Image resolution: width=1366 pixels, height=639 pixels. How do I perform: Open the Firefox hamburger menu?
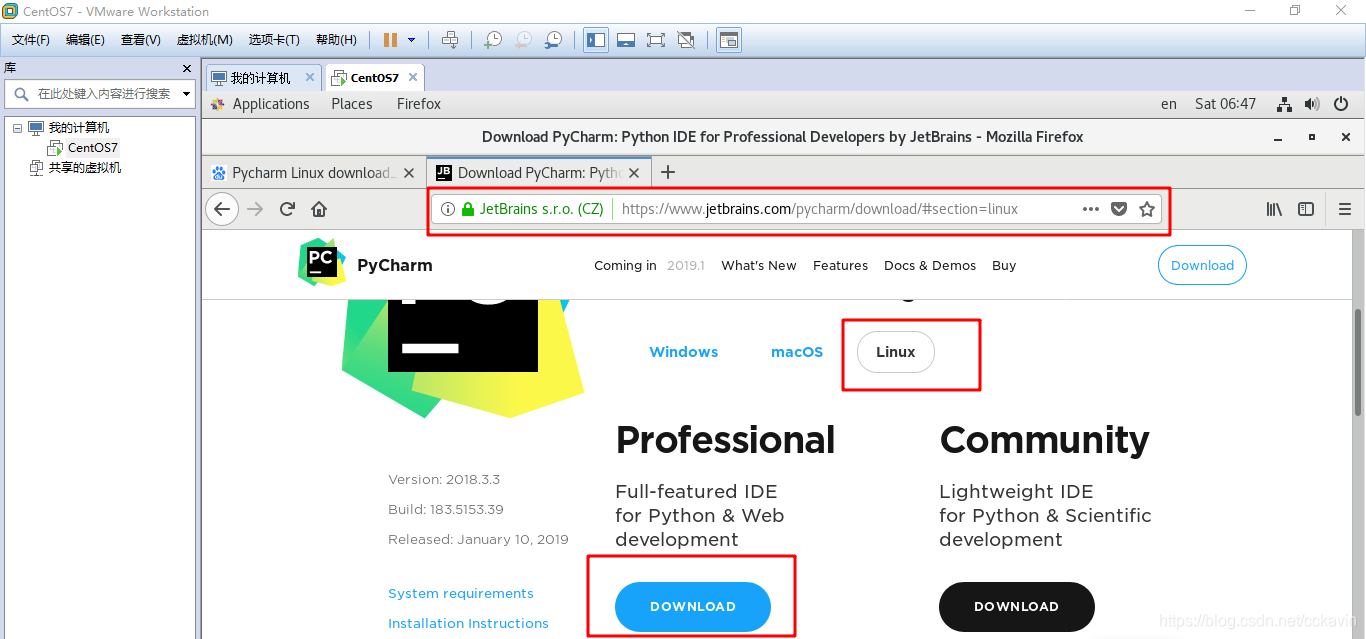[x=1345, y=209]
